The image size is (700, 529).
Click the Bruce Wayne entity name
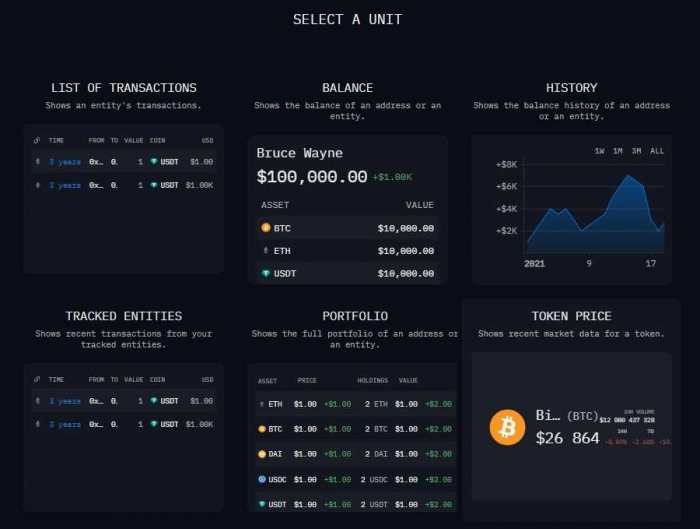(300, 153)
